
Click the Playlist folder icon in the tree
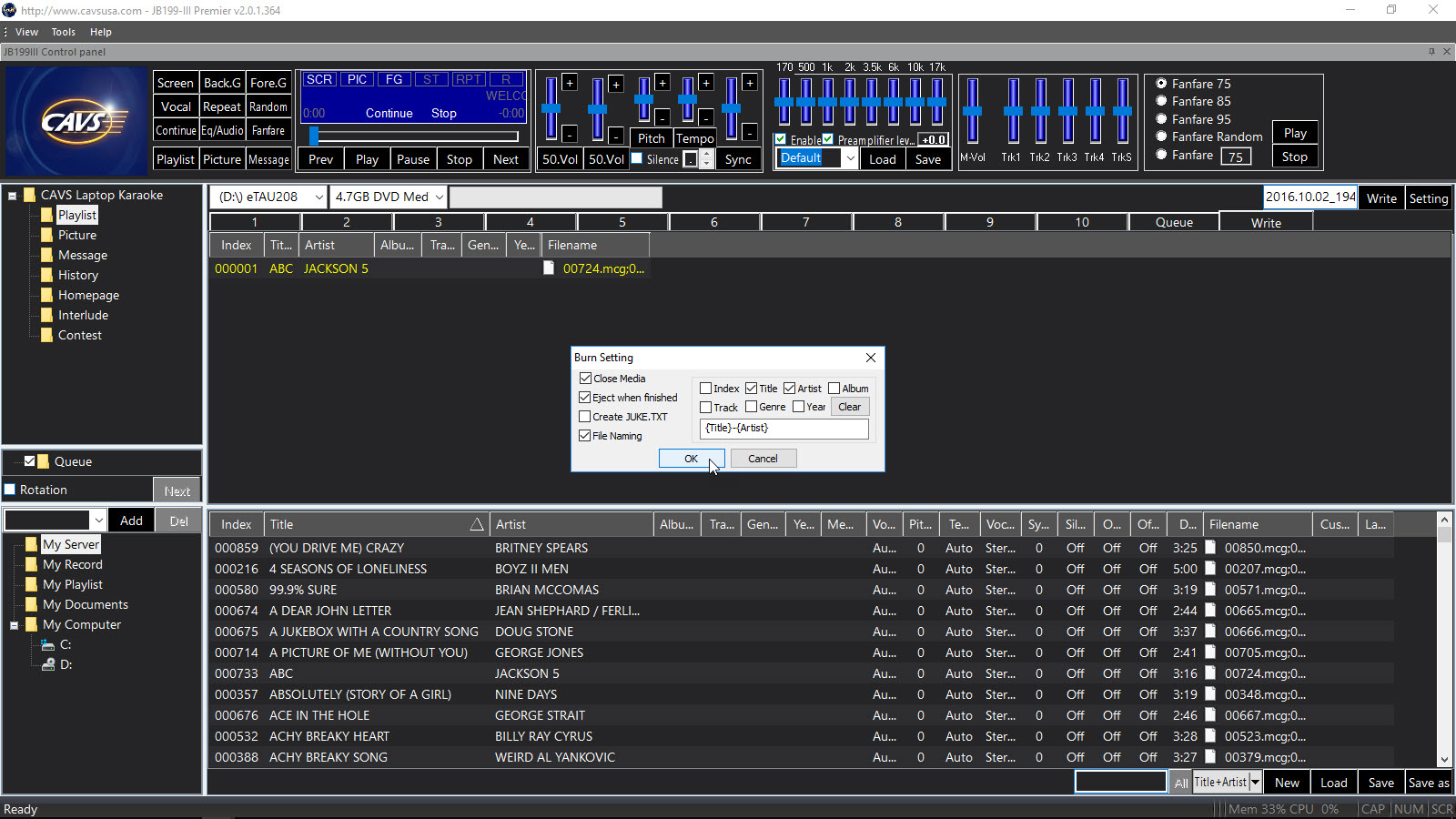coord(46,215)
